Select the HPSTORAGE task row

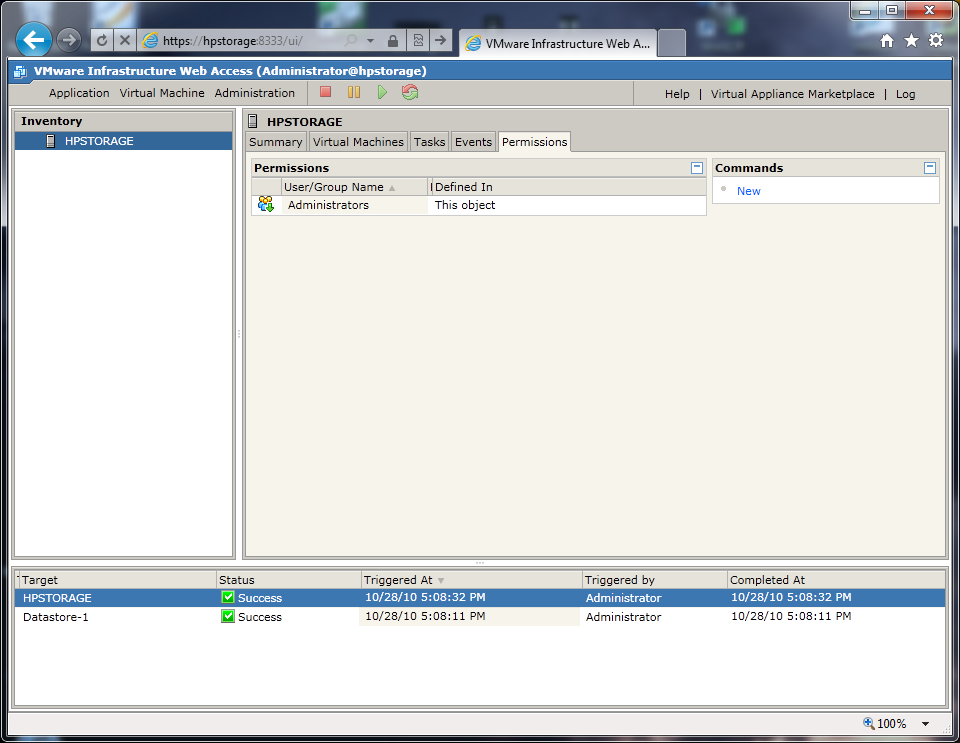tap(480, 598)
